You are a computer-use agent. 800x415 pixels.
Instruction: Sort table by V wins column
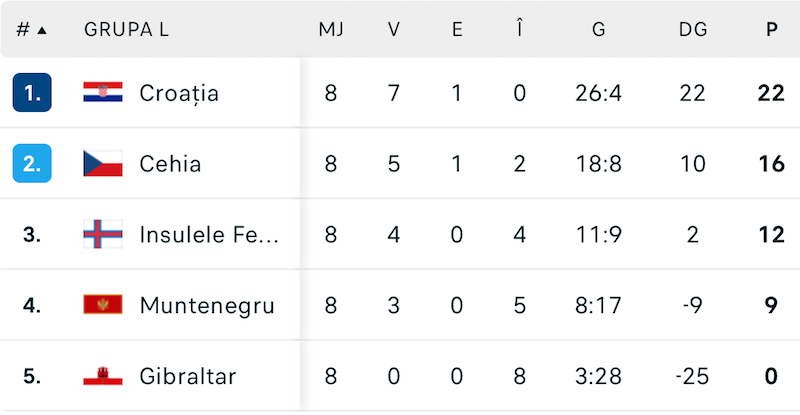click(x=394, y=30)
